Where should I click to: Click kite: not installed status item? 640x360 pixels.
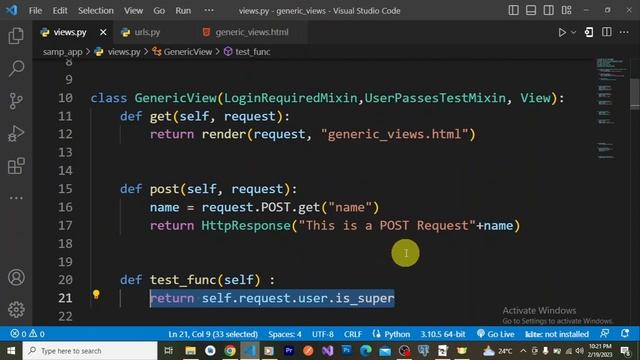557,334
